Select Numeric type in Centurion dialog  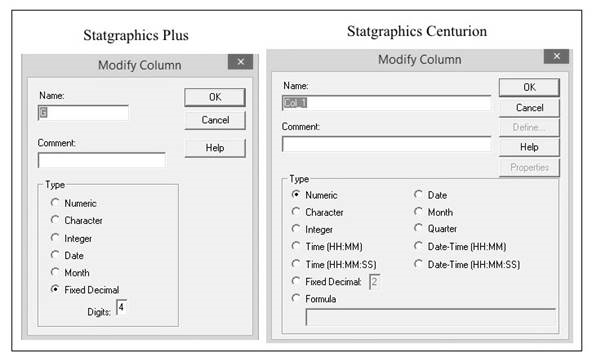click(x=296, y=194)
